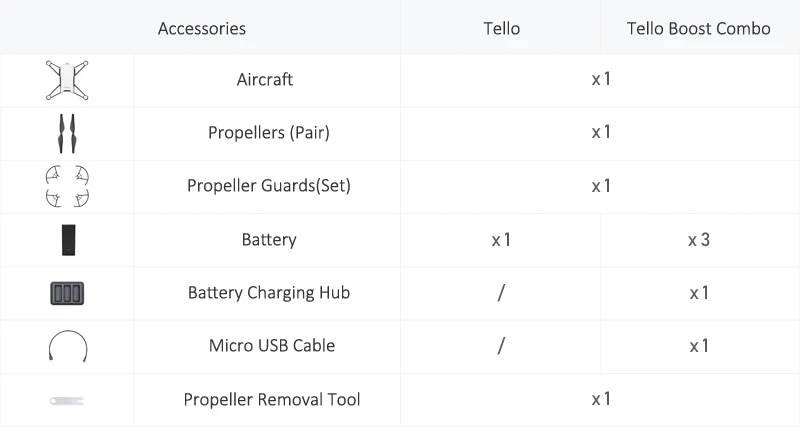
Task: Click the Propellers (Pair) label
Action: (269, 133)
